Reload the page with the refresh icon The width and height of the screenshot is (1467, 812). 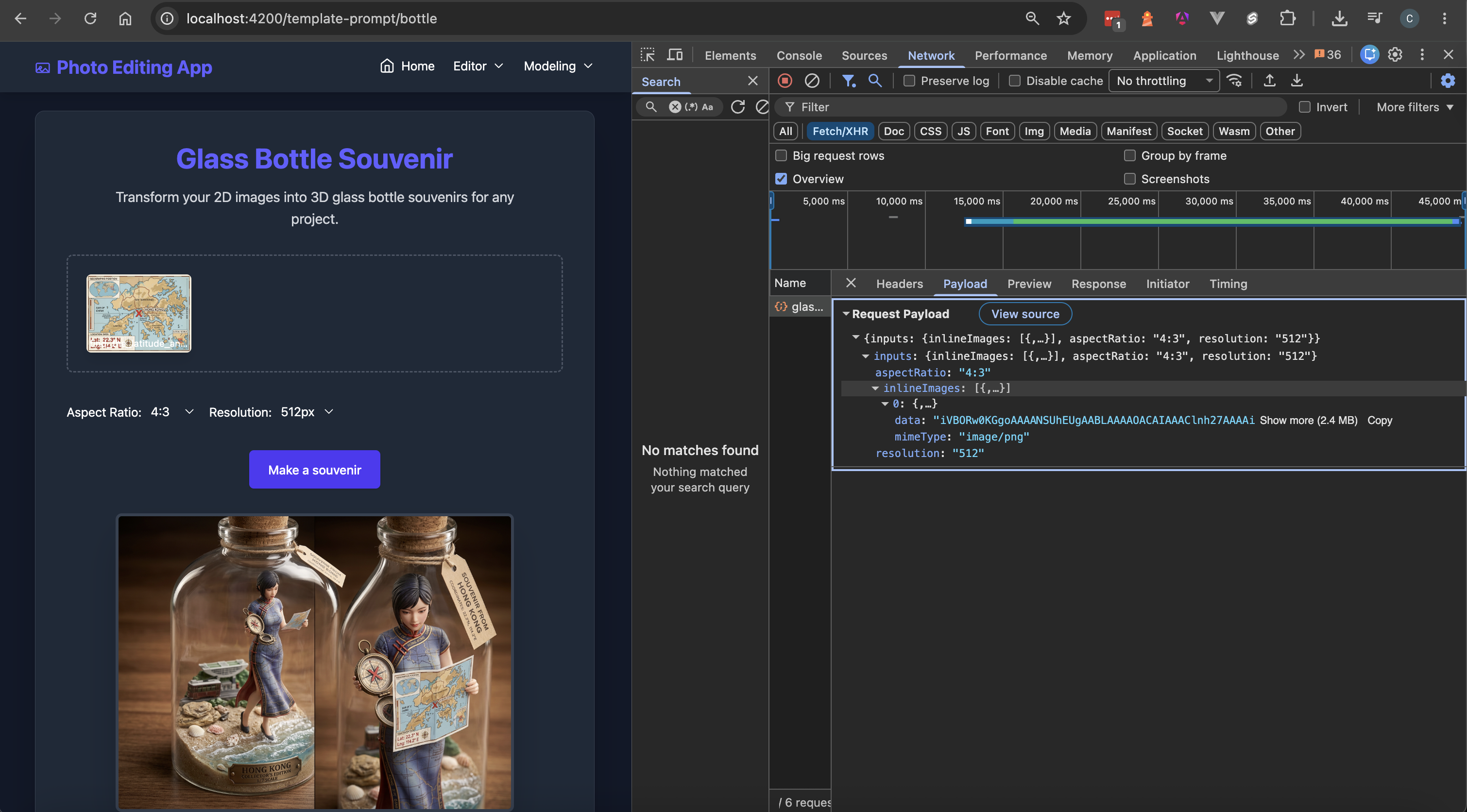[90, 19]
